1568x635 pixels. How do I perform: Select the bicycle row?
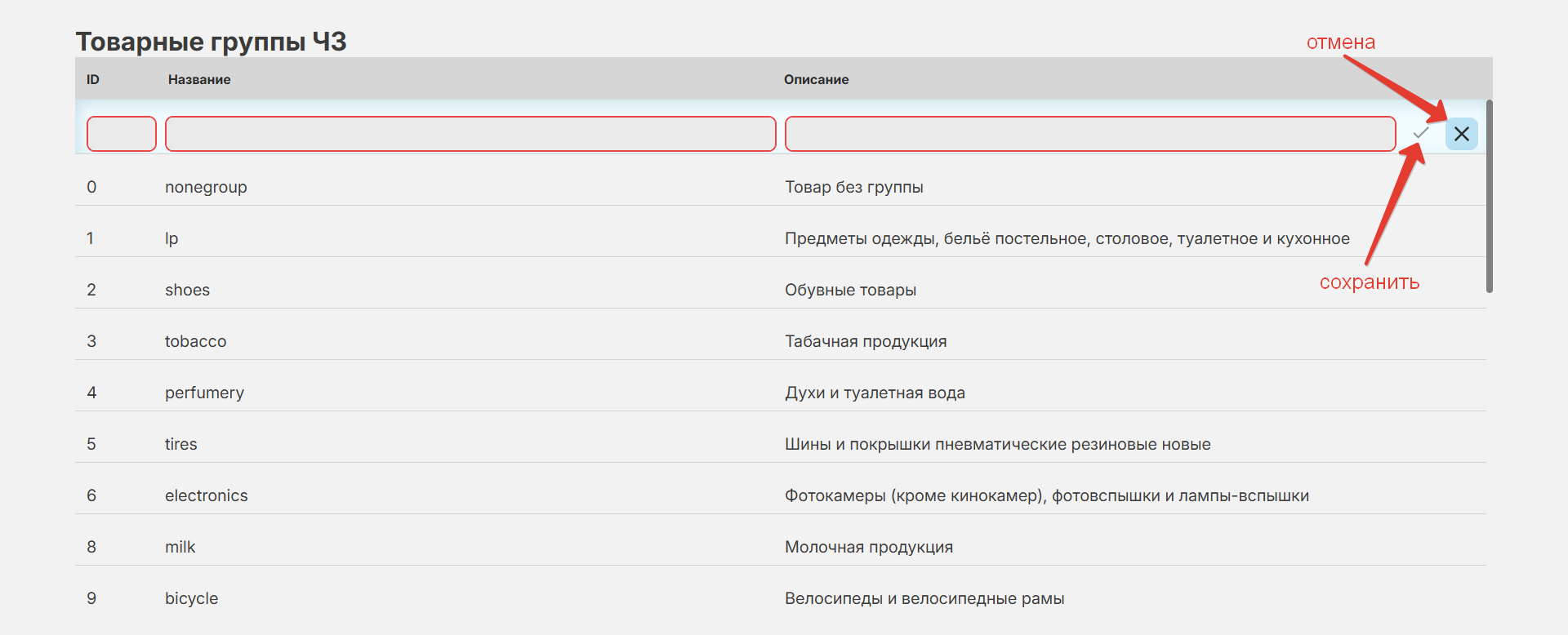[x=191, y=598]
